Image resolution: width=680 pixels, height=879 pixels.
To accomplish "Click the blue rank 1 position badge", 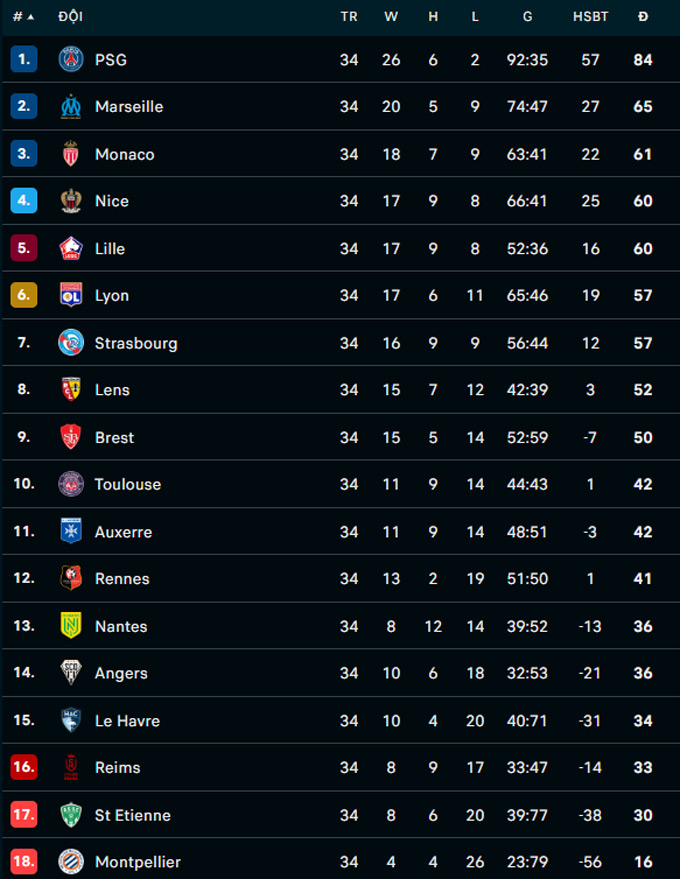I will coord(24,59).
